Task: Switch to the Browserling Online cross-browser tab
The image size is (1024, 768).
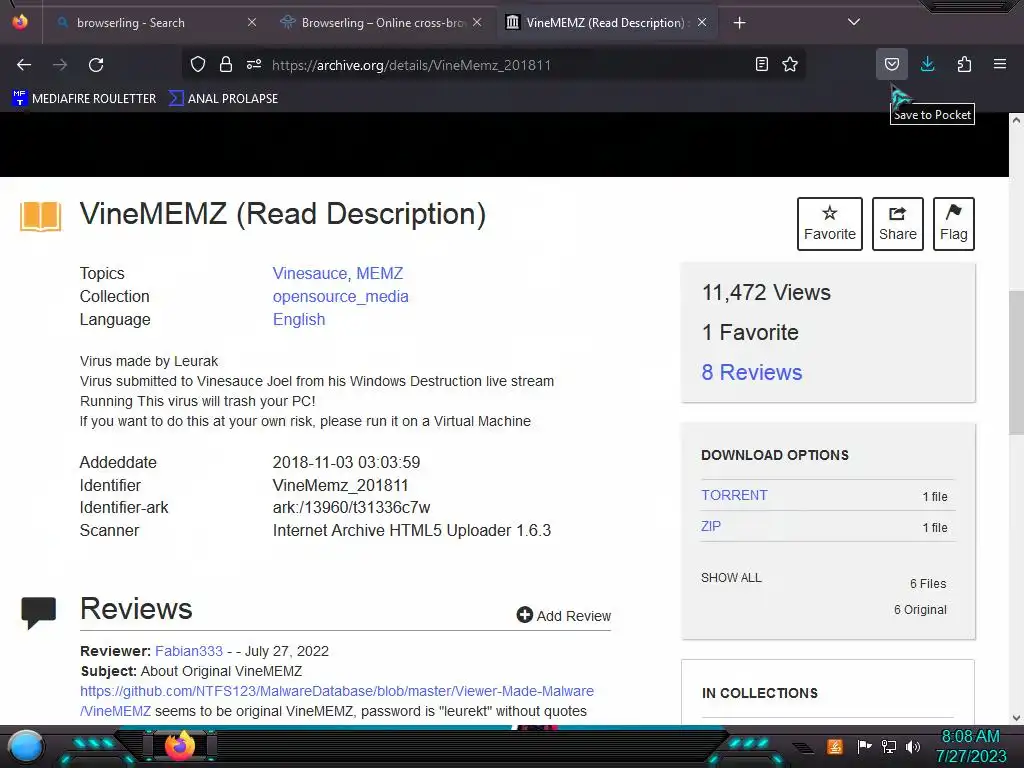Action: click(x=382, y=23)
